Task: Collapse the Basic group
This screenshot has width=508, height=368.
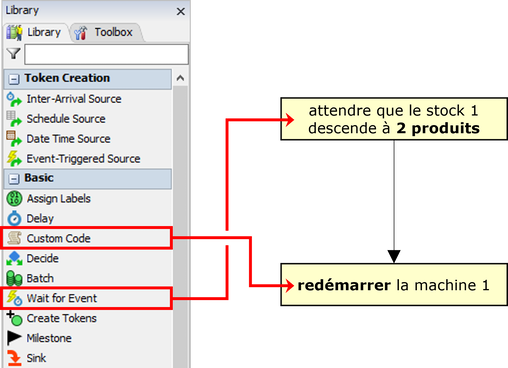Action: 14,179
